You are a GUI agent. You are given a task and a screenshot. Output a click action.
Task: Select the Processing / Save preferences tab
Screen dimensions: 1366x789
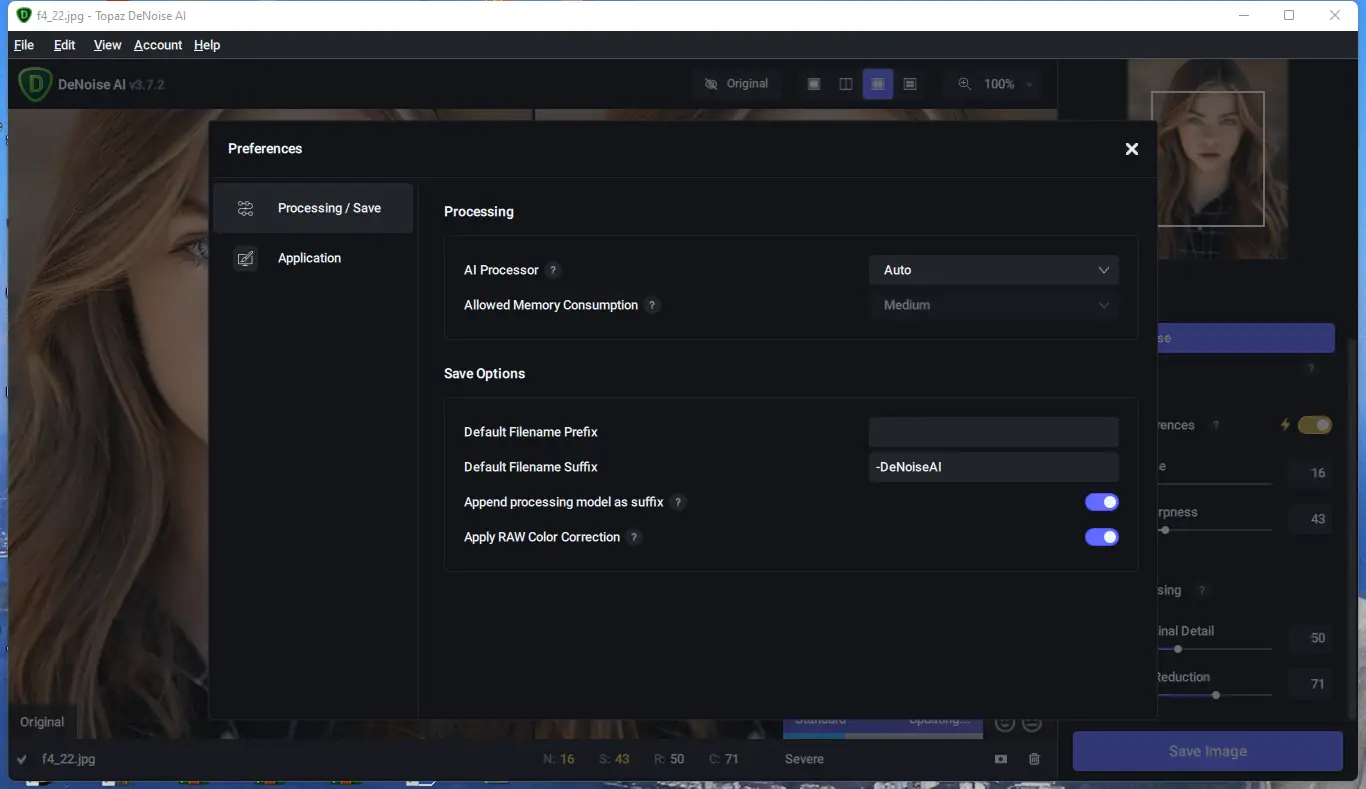pyautogui.click(x=313, y=208)
